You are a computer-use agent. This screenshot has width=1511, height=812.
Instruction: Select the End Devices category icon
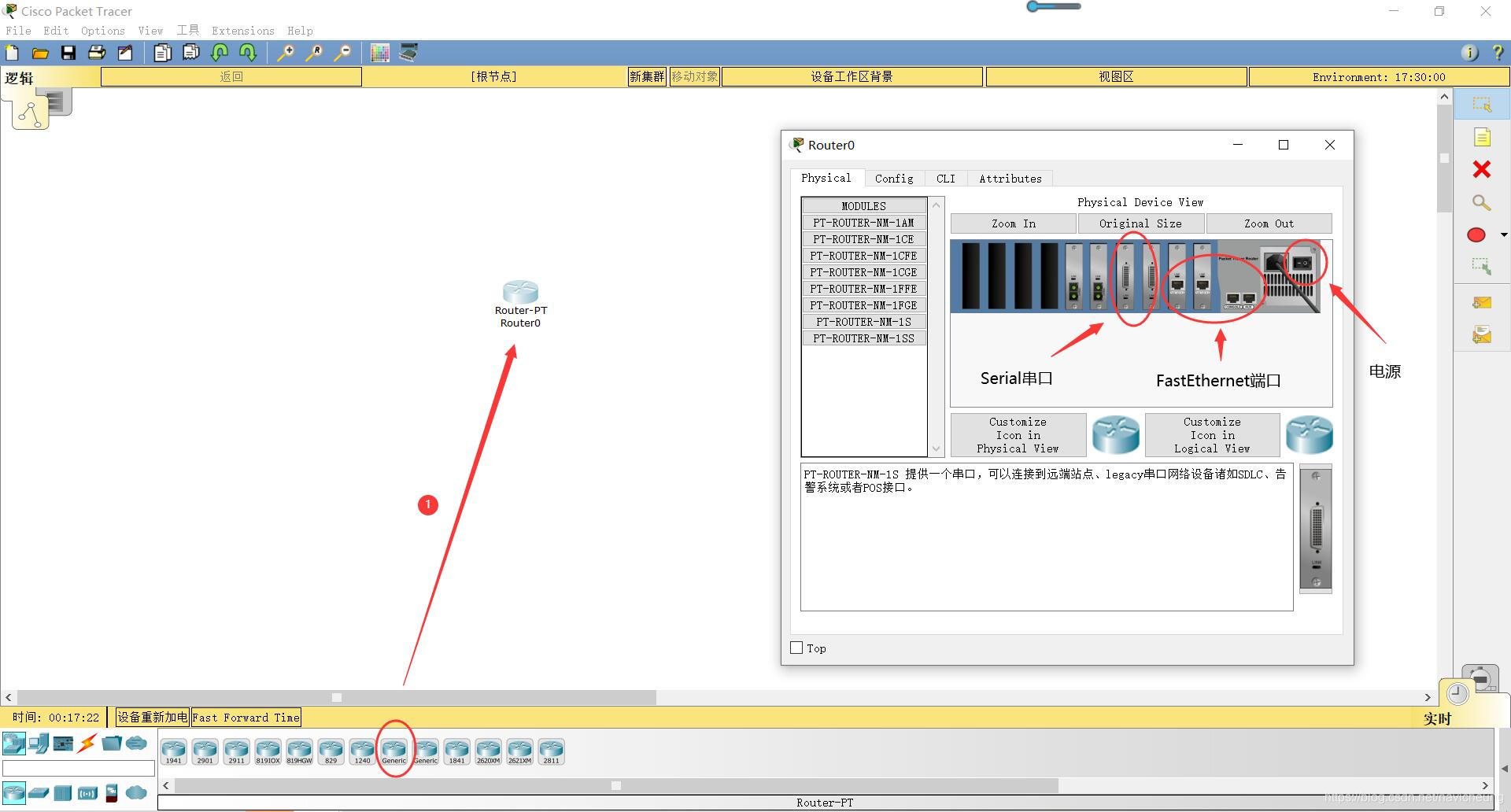tap(39, 743)
